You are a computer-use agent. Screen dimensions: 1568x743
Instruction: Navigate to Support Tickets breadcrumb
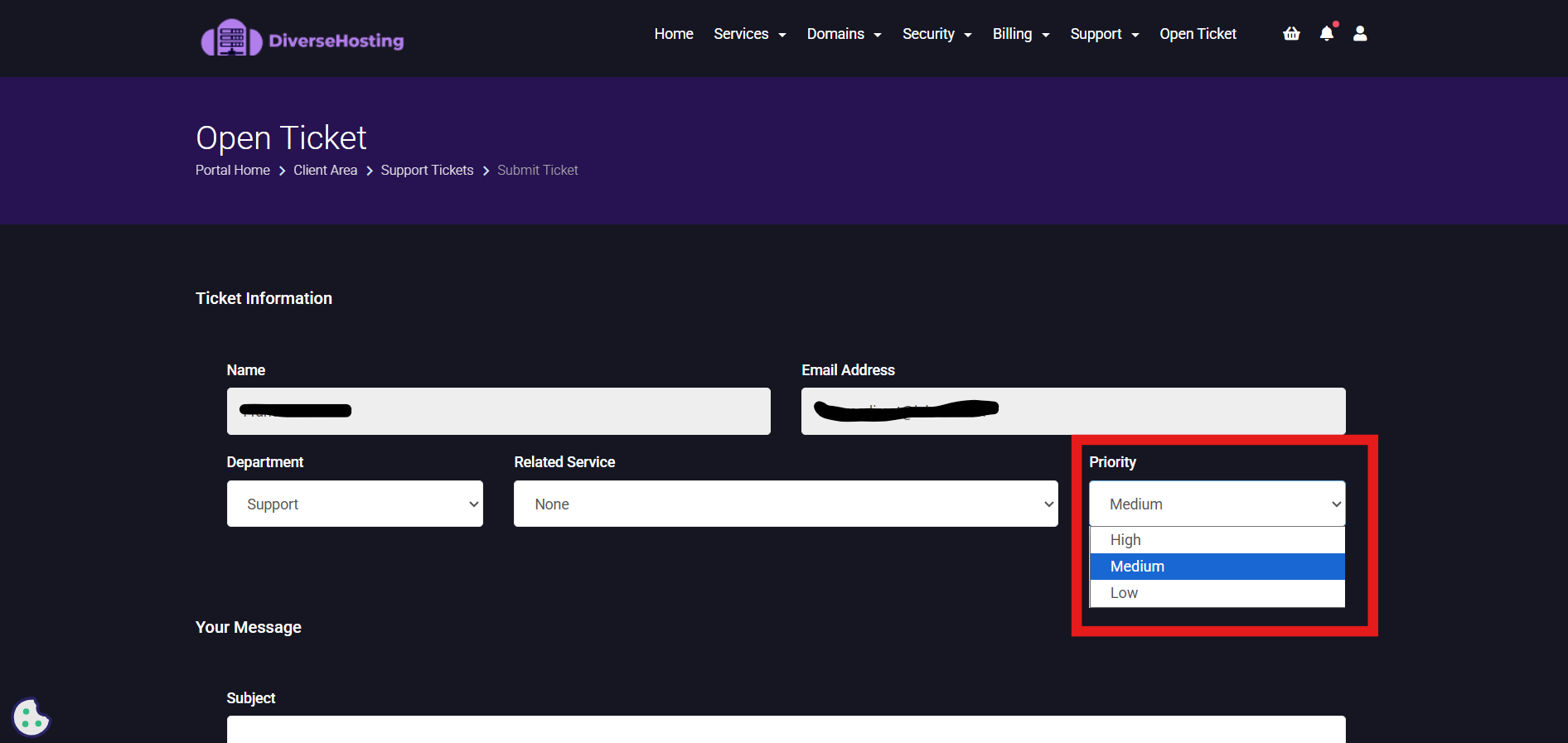click(427, 170)
